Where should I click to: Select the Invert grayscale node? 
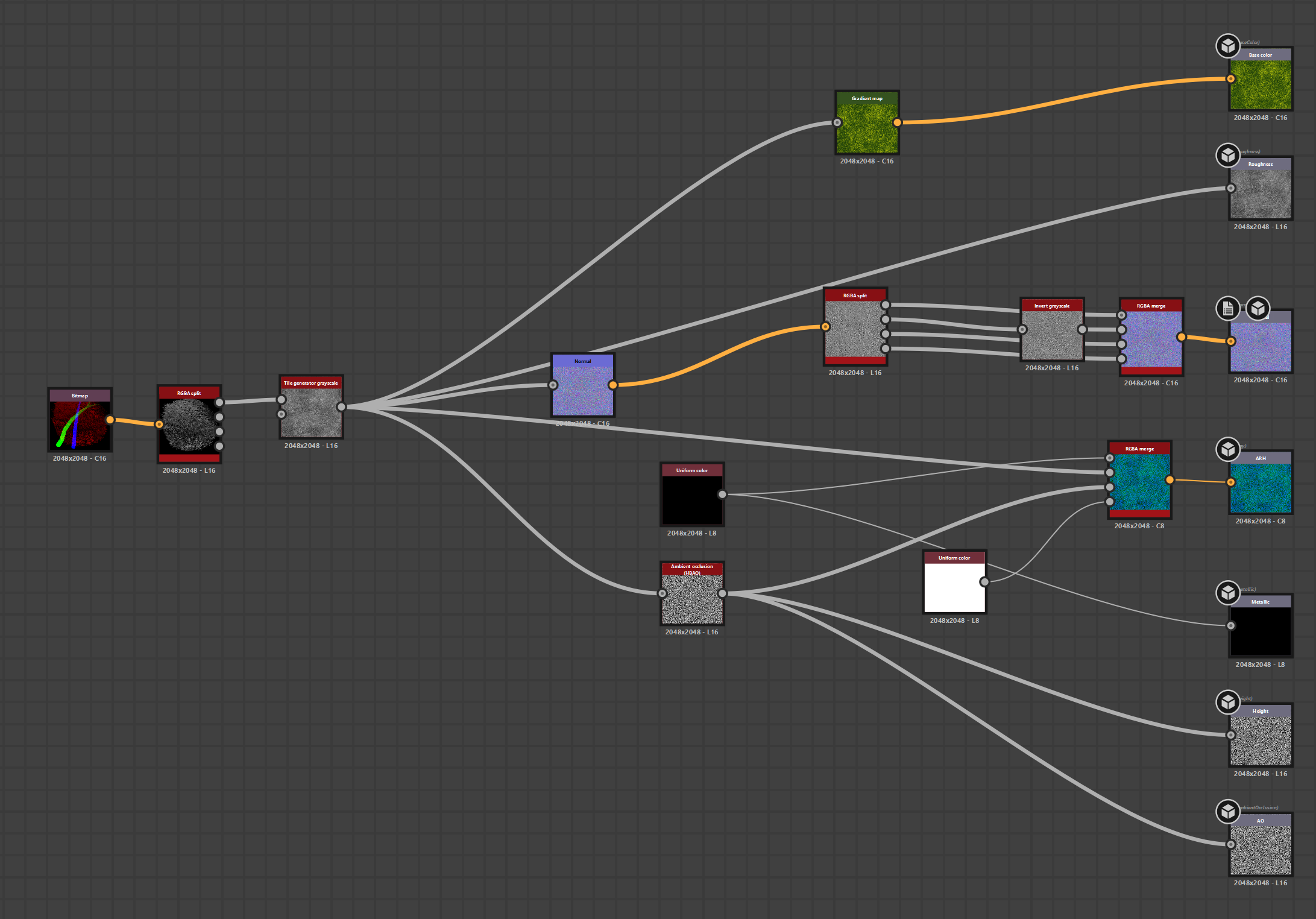click(1052, 329)
